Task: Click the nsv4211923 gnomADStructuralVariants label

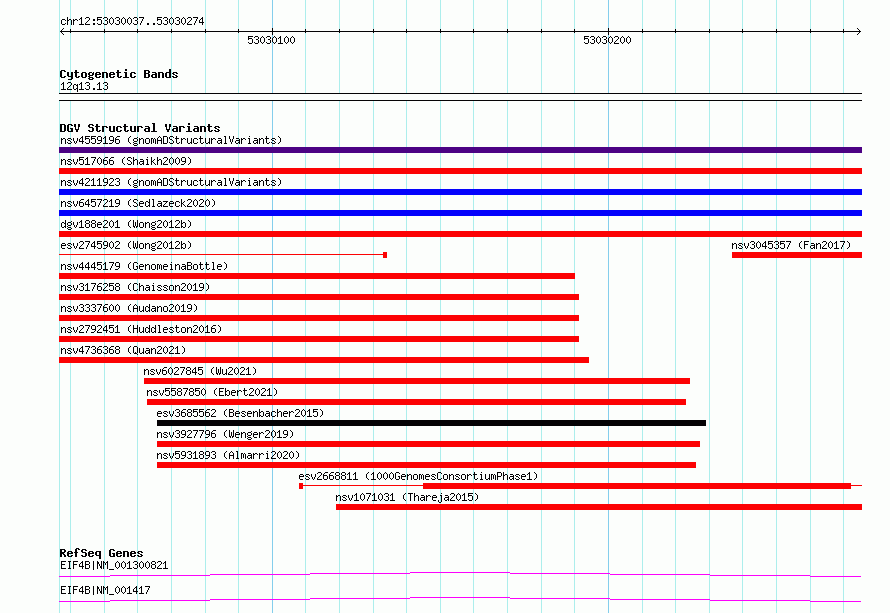Action: [171, 182]
